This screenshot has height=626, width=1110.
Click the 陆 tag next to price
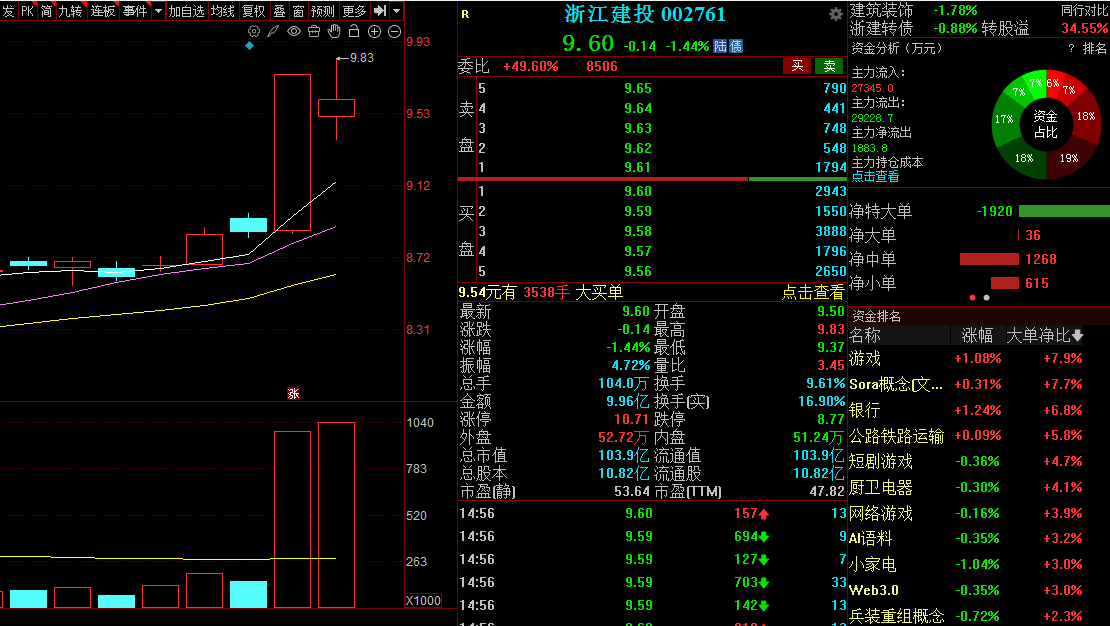point(720,47)
